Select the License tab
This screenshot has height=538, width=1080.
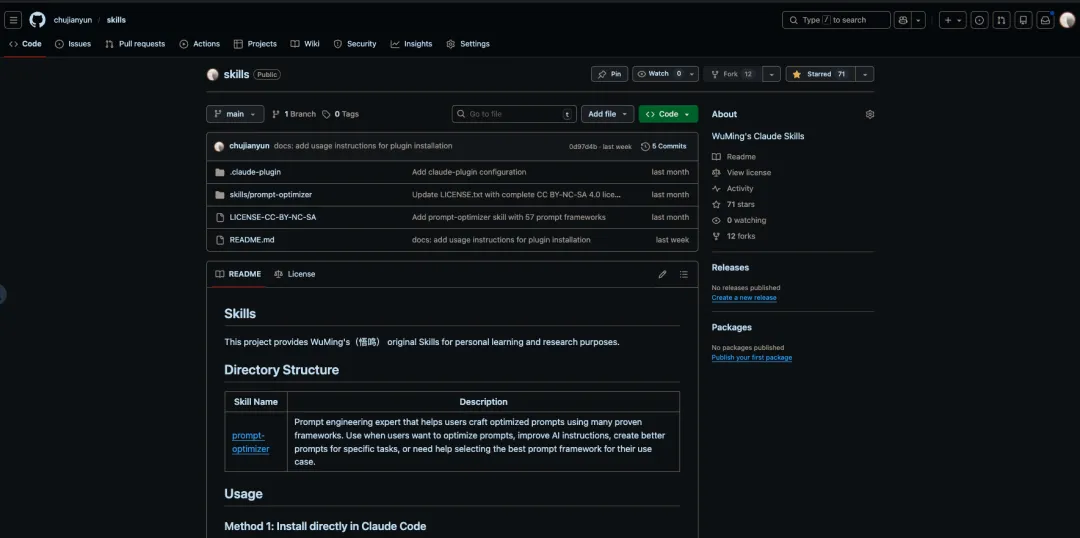click(295, 274)
